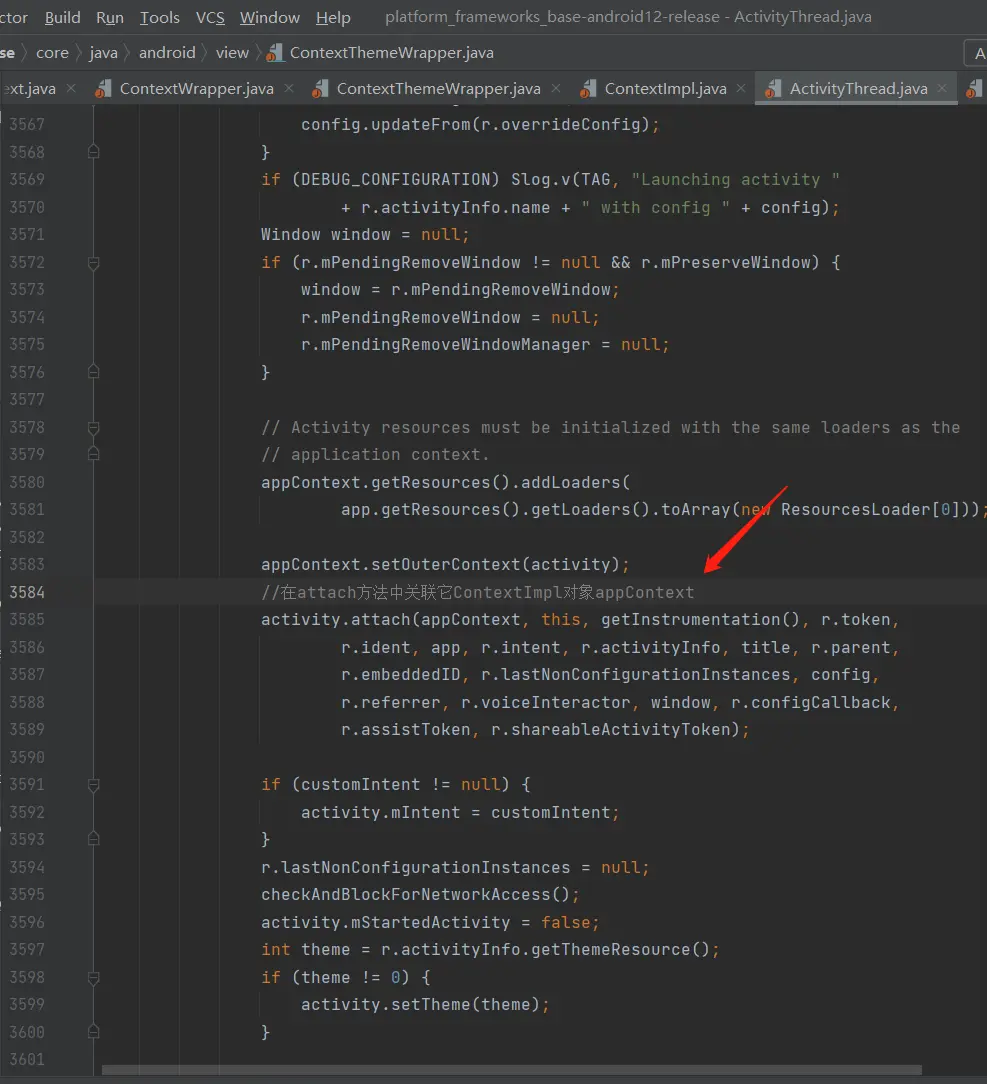Close the ContextWrapper.java editor tab
The height and width of the screenshot is (1084, 987).
pyautogui.click(x=289, y=88)
